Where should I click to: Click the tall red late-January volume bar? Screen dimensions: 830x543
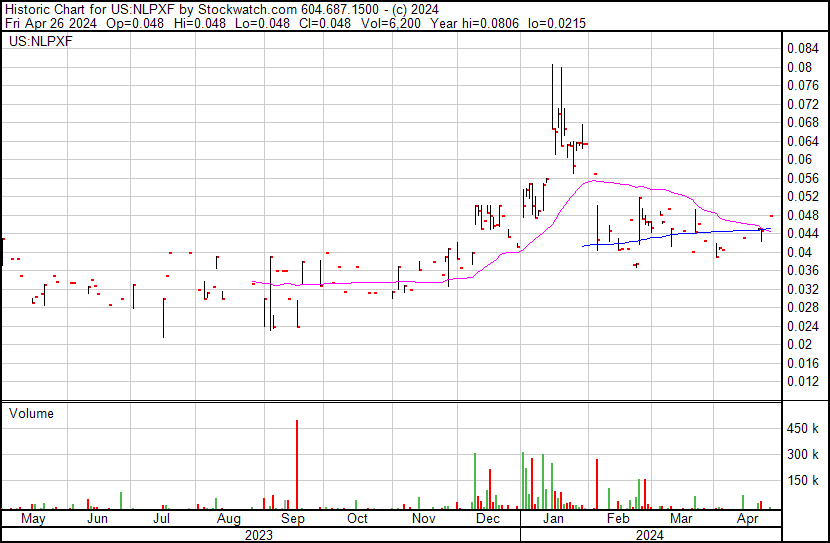point(597,484)
